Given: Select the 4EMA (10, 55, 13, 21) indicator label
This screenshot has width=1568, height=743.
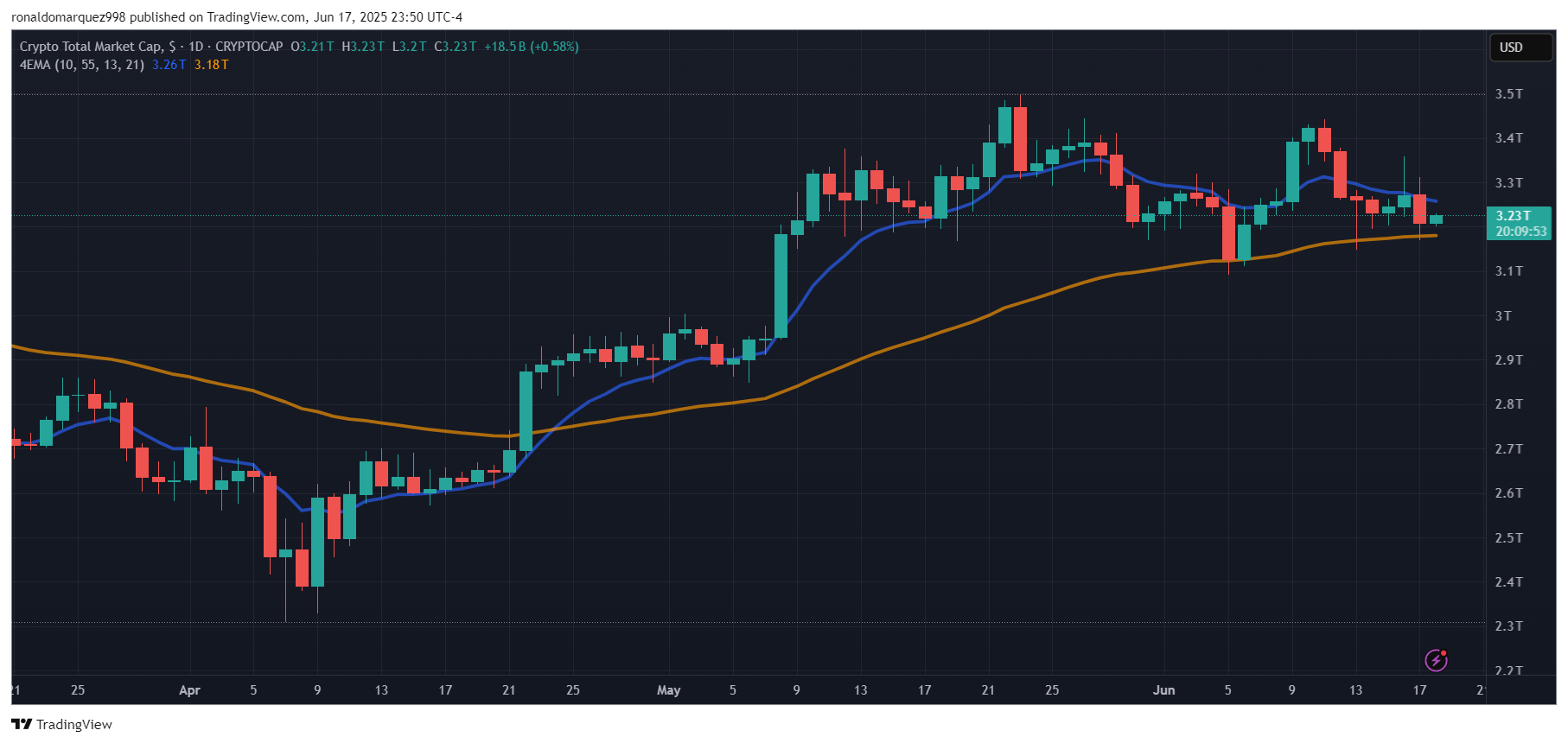Looking at the screenshot, I should click(x=81, y=65).
